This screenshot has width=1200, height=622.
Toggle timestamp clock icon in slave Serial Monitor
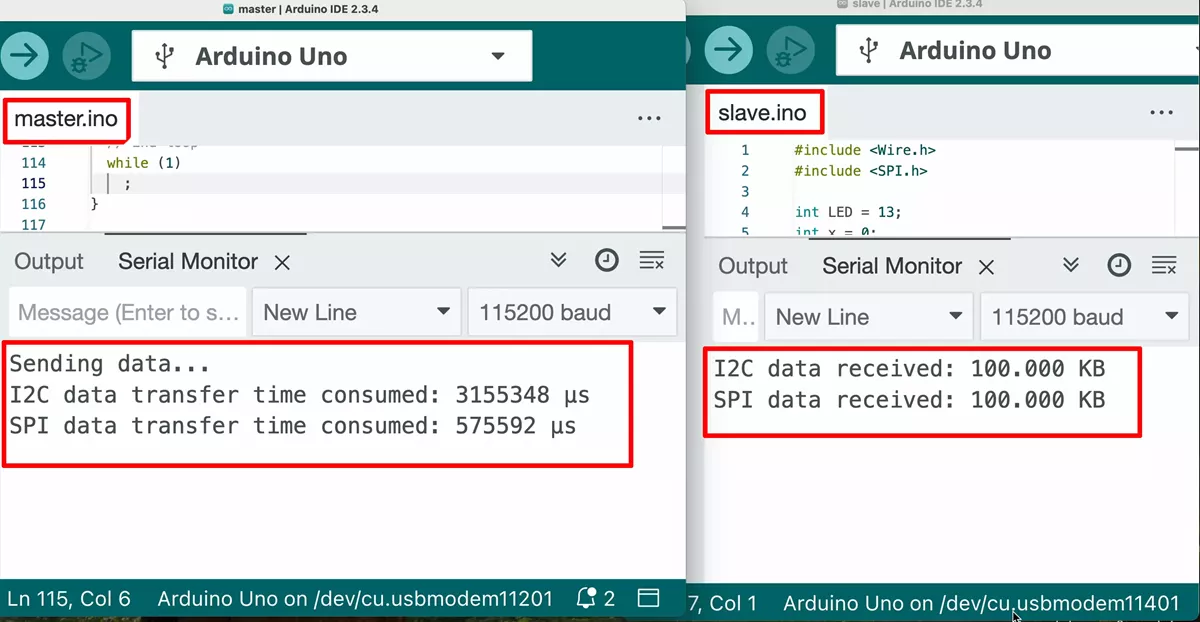click(1119, 265)
